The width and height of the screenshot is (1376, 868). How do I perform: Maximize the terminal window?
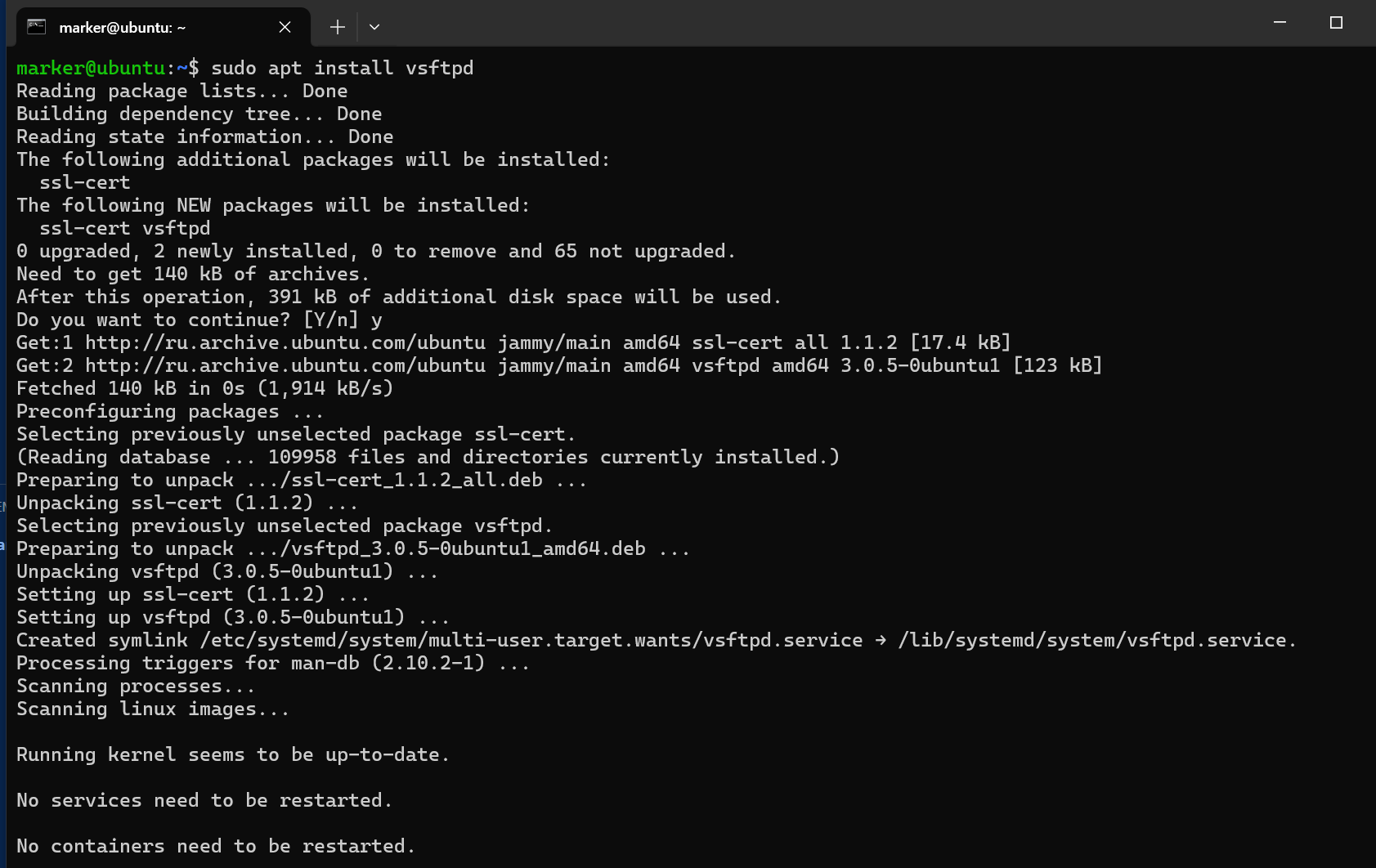pyautogui.click(x=1336, y=23)
